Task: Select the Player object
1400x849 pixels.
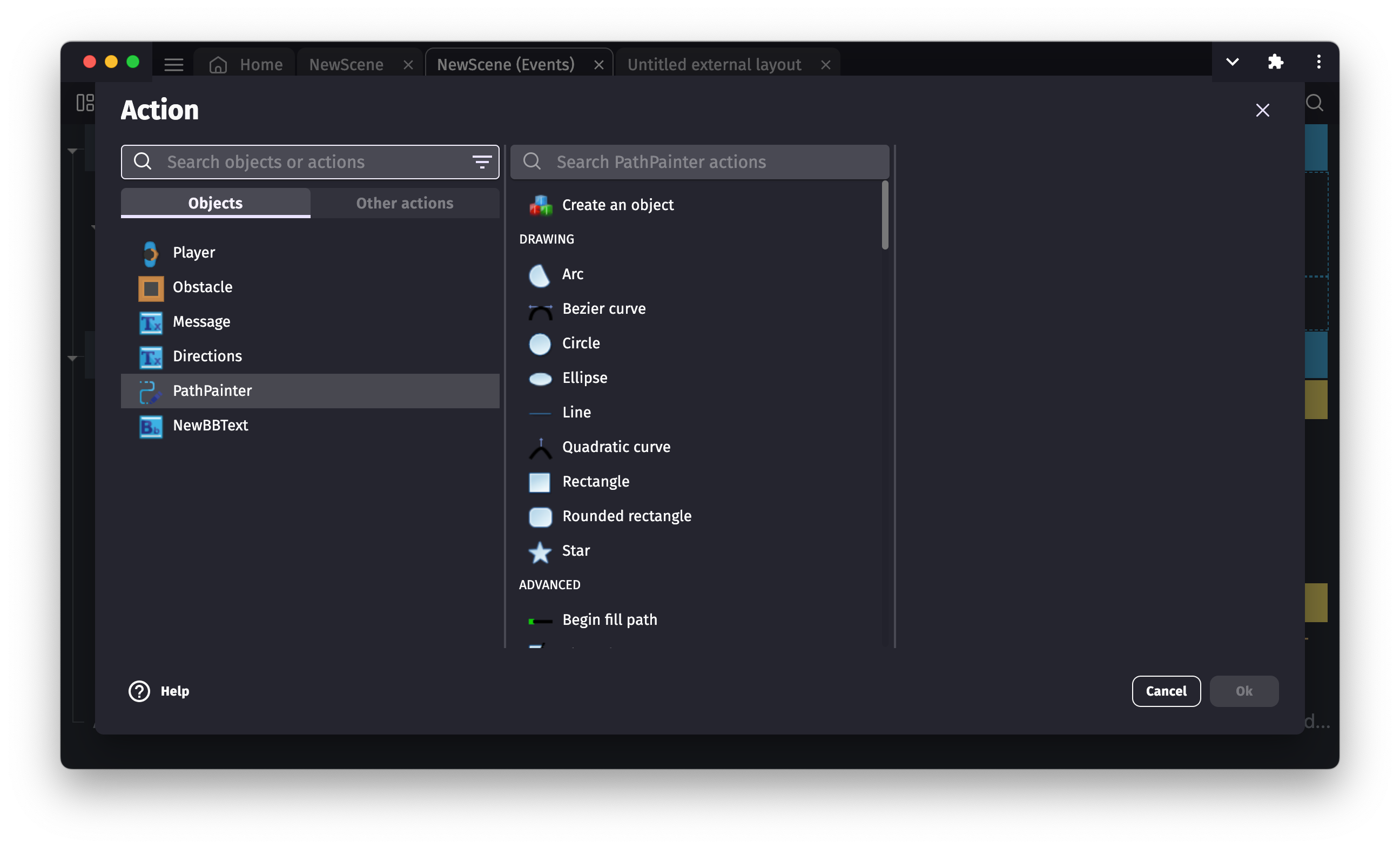Action: tap(194, 252)
